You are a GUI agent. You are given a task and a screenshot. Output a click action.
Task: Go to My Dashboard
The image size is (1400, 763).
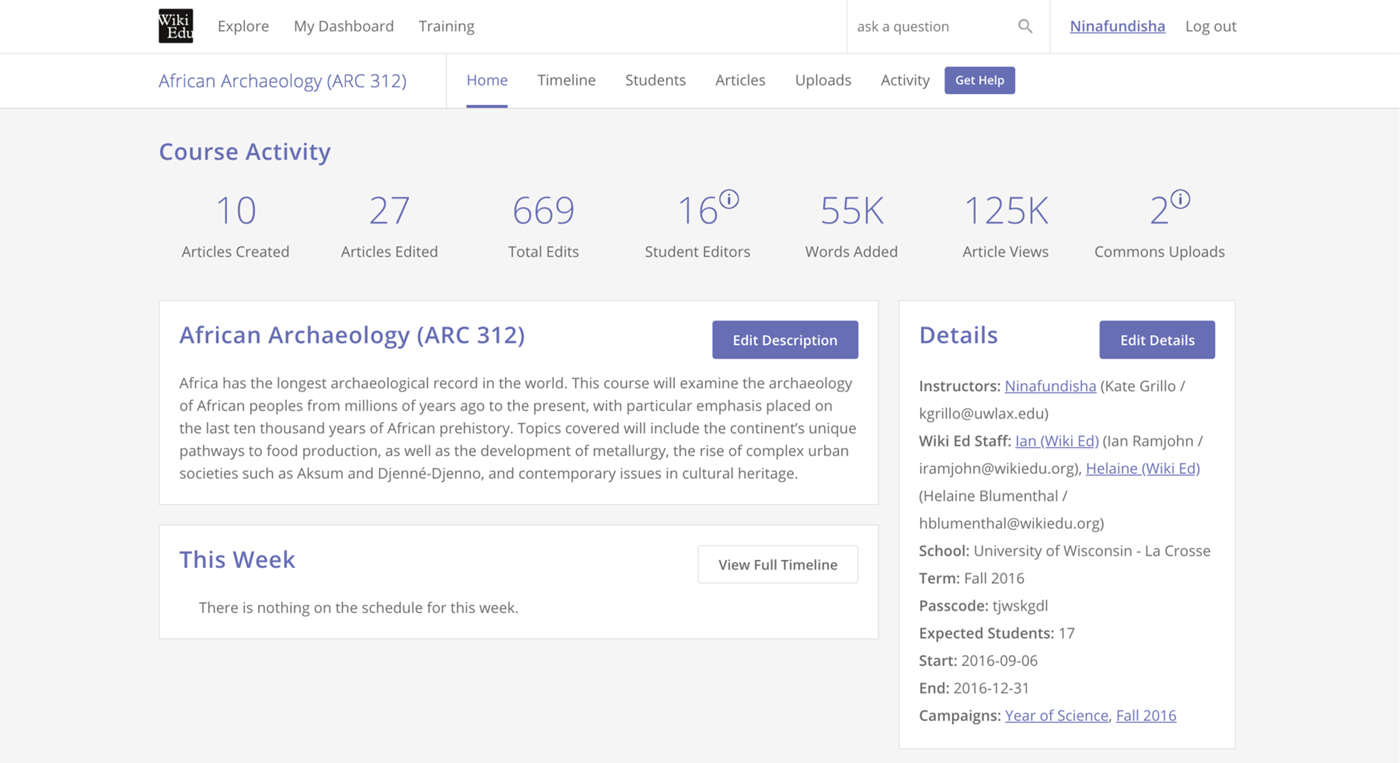click(343, 26)
